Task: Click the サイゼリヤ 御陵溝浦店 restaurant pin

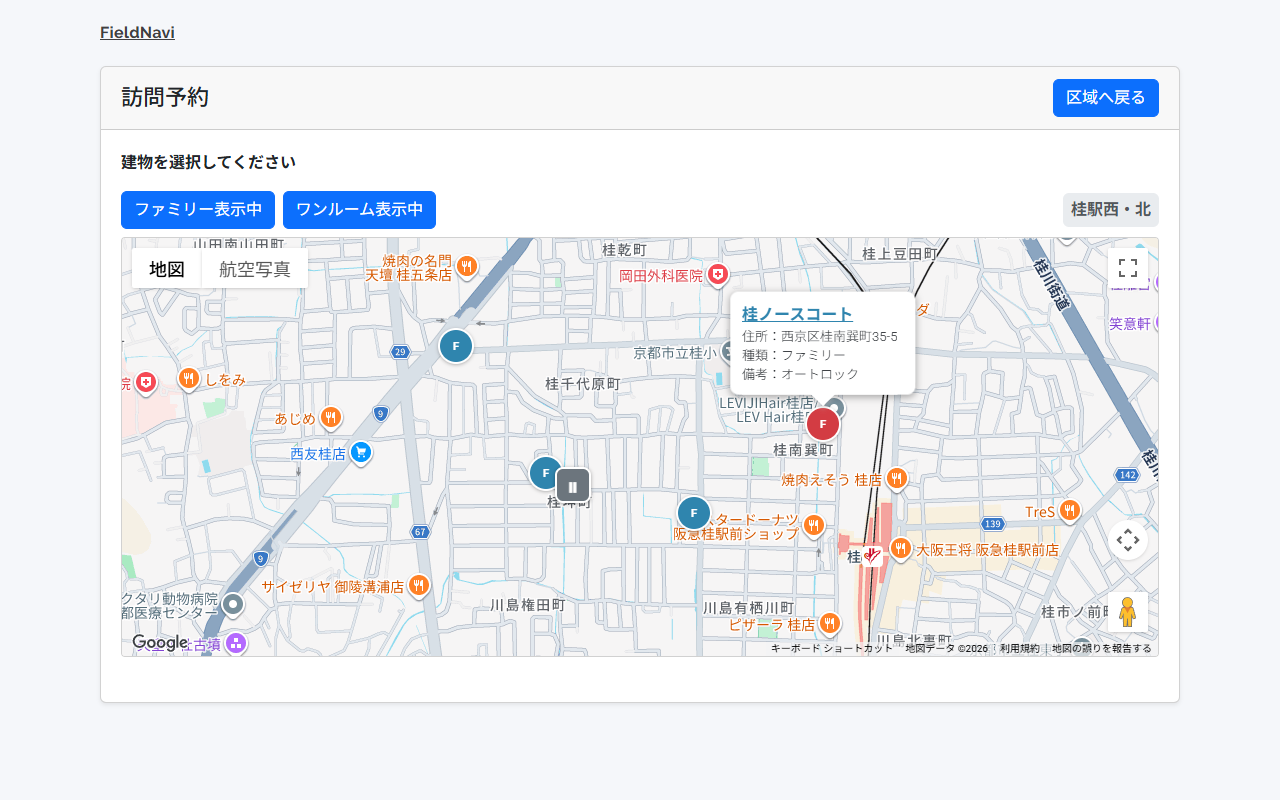Action: click(x=418, y=585)
